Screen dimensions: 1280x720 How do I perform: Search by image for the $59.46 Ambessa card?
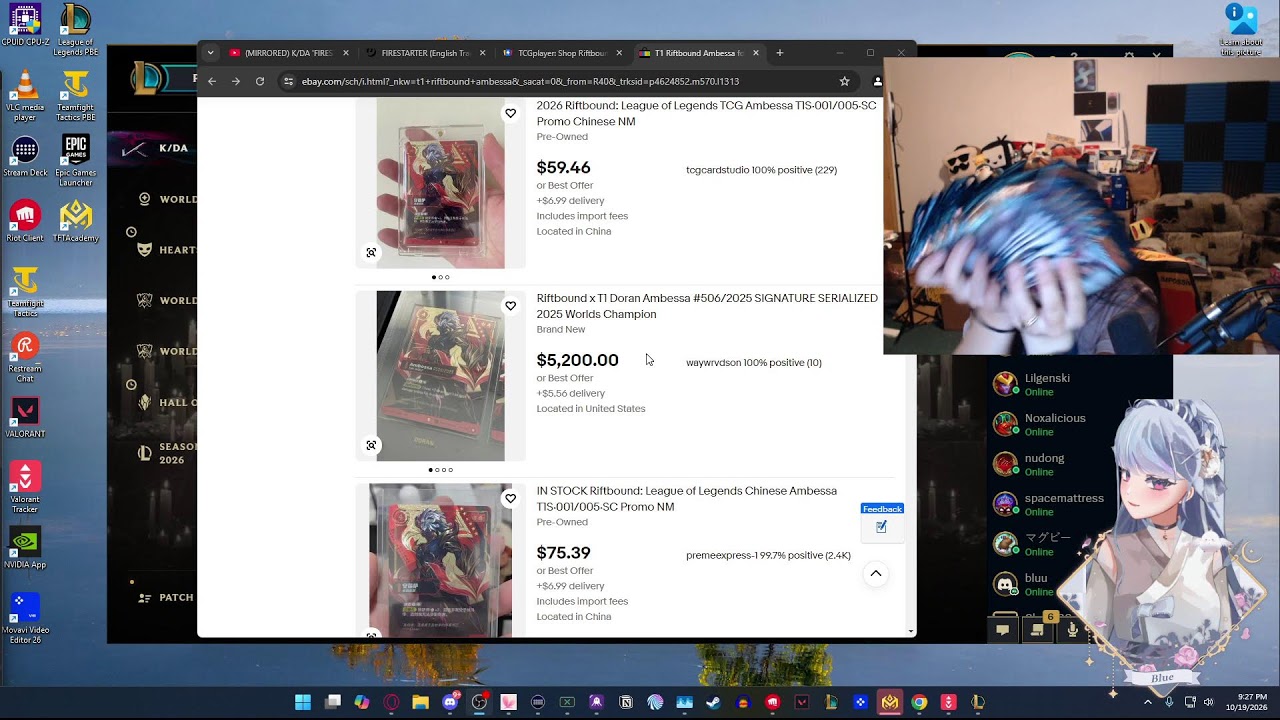[x=371, y=253]
